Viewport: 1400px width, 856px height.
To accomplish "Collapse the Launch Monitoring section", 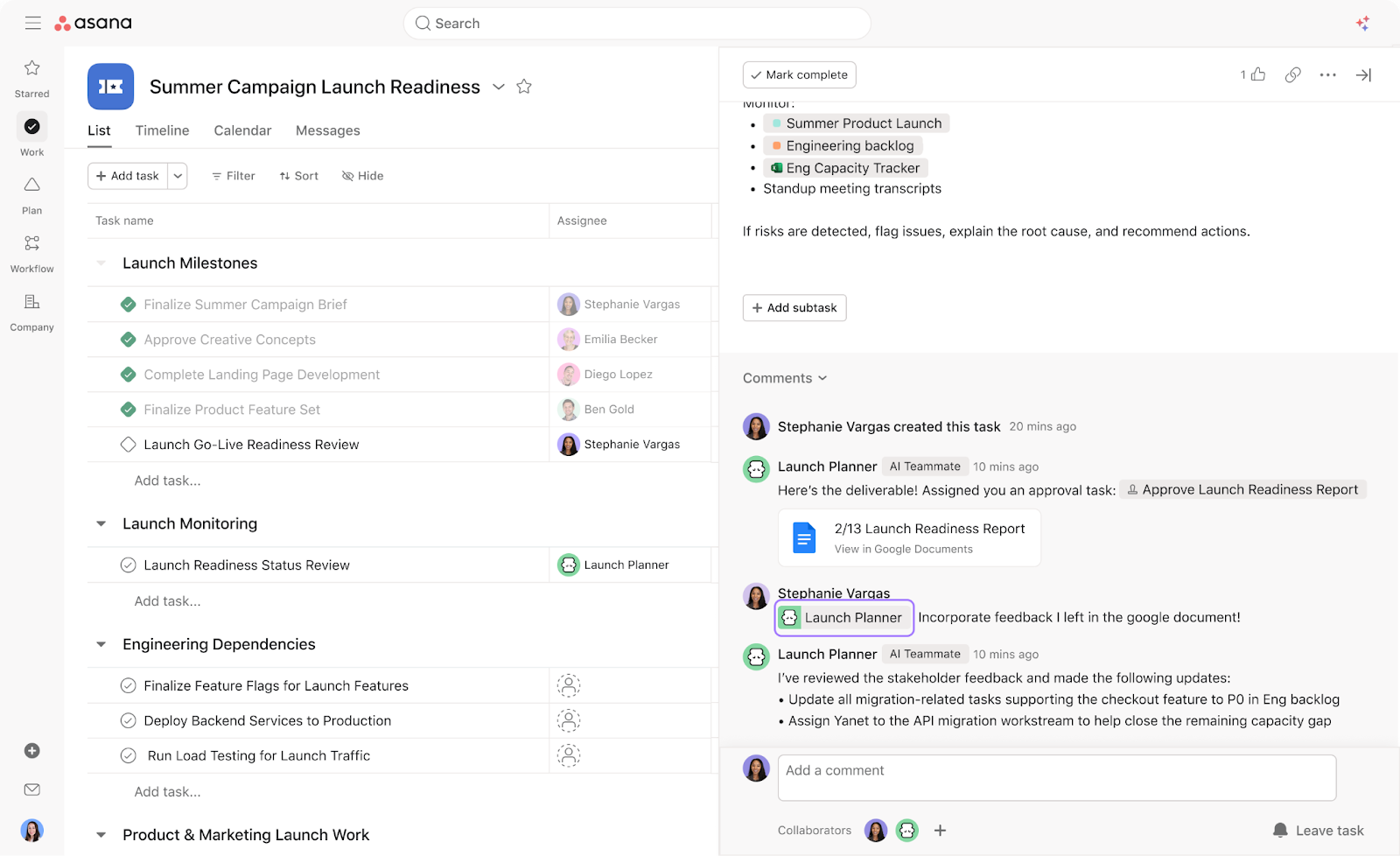I will [x=101, y=523].
